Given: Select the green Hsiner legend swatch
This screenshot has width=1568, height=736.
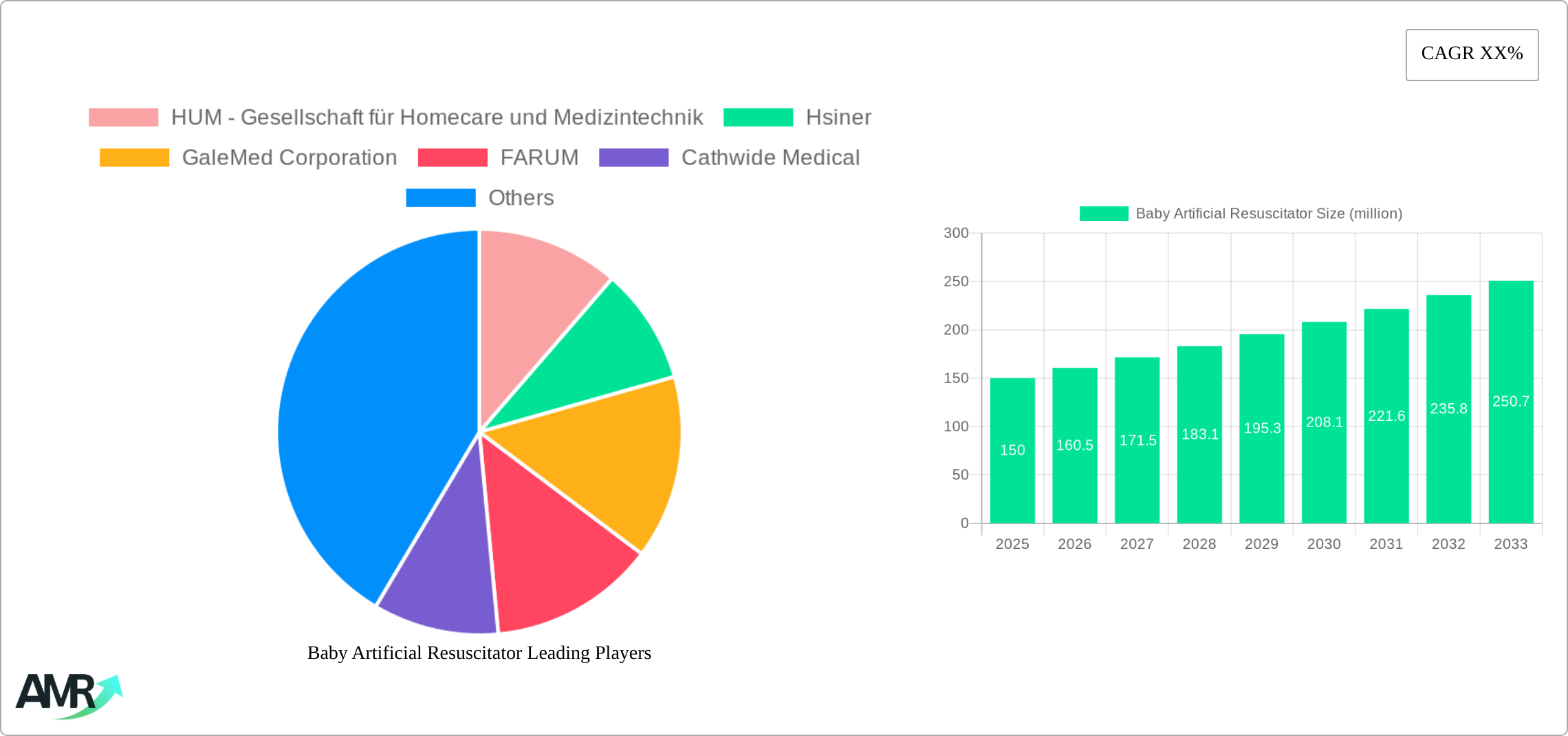Looking at the screenshot, I should (x=756, y=117).
